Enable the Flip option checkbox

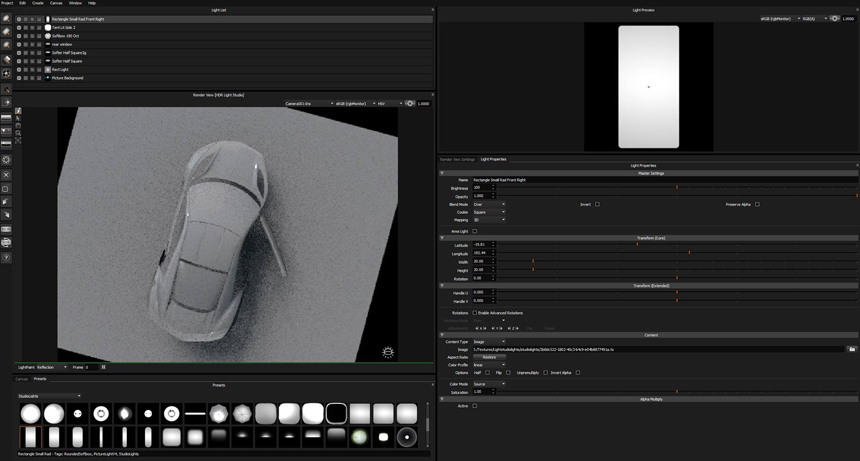click(x=508, y=373)
